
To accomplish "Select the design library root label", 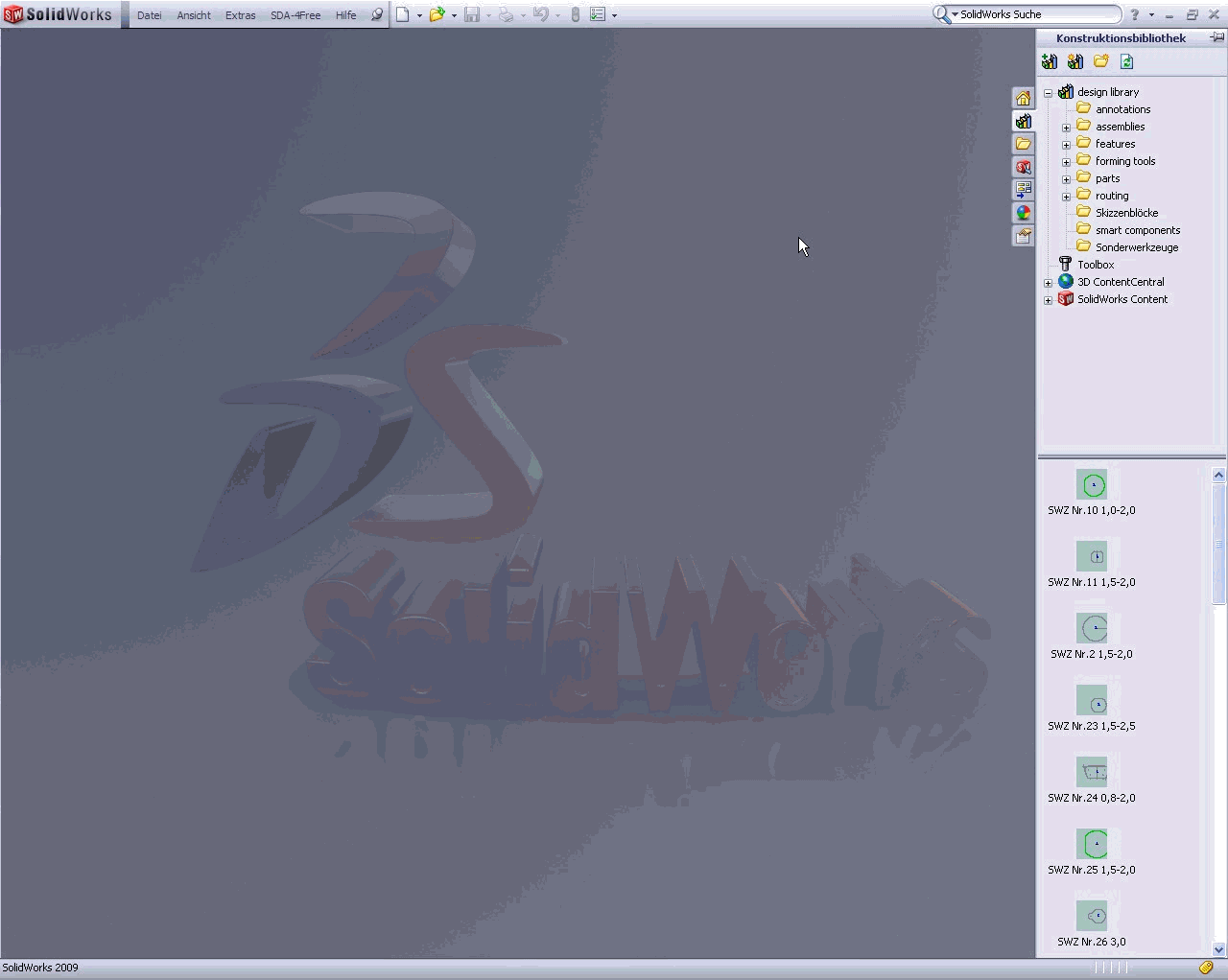I will [x=1108, y=92].
